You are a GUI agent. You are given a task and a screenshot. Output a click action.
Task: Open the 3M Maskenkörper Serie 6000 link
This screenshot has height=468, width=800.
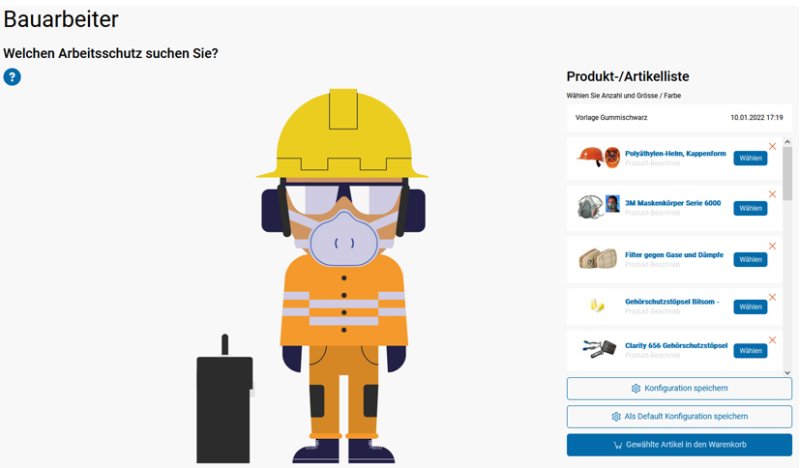click(x=672, y=203)
